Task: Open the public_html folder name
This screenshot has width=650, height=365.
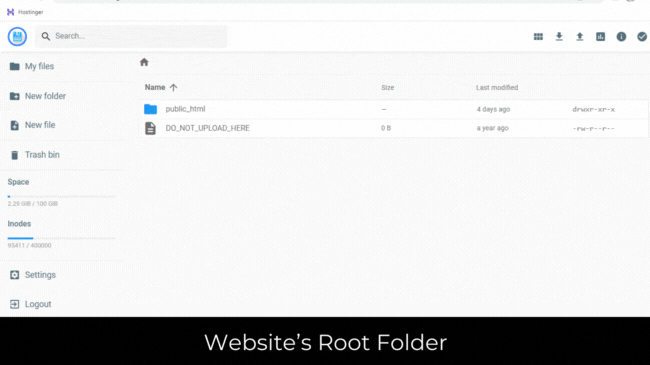Action: pyautogui.click(x=185, y=109)
